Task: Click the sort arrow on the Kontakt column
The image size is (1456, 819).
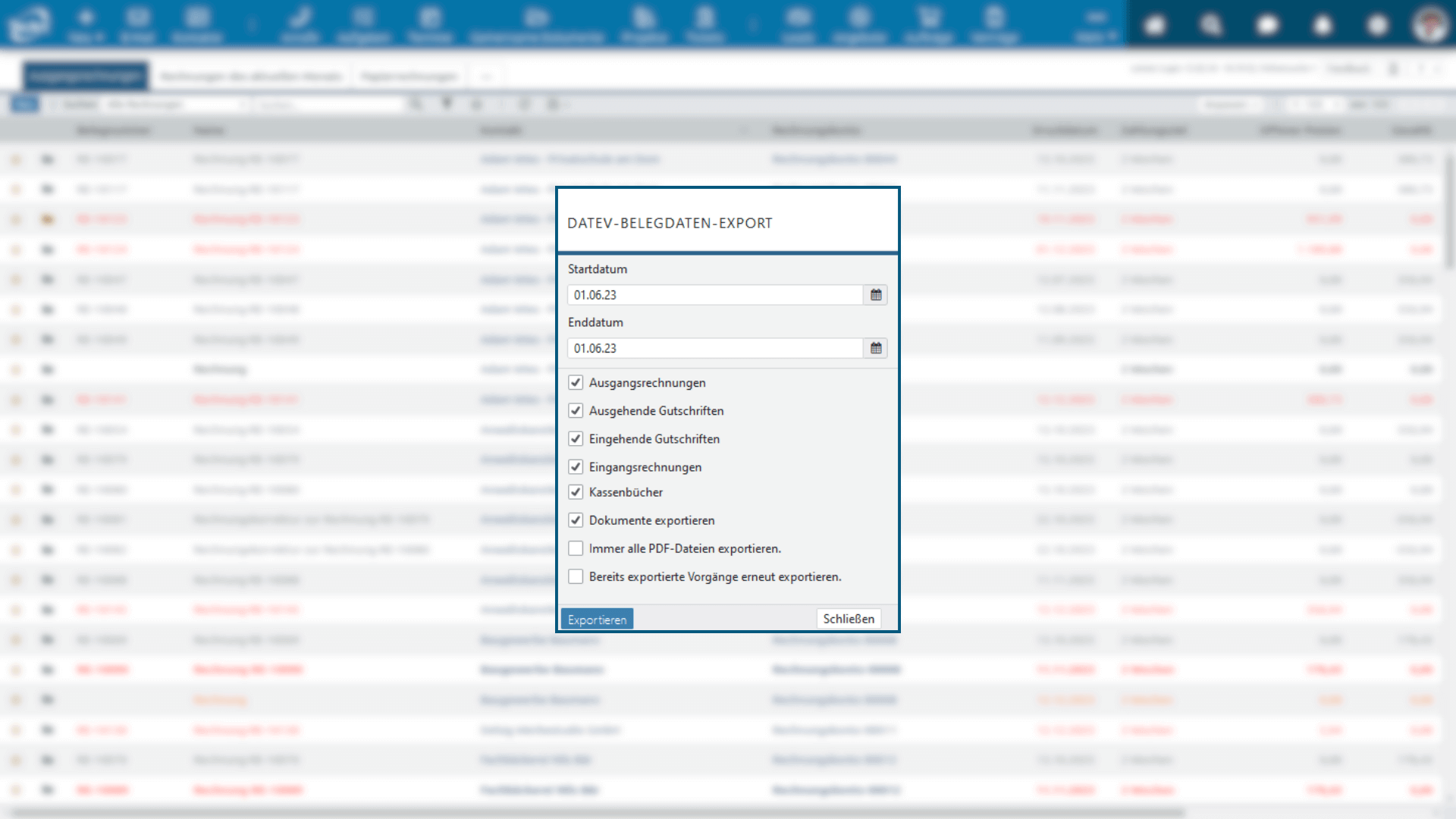Action: pos(743,130)
